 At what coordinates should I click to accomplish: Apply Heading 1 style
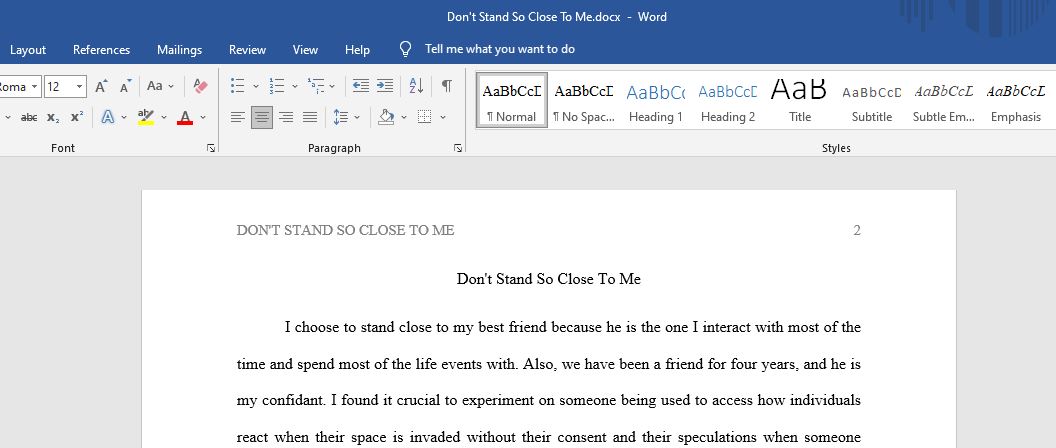(x=655, y=100)
